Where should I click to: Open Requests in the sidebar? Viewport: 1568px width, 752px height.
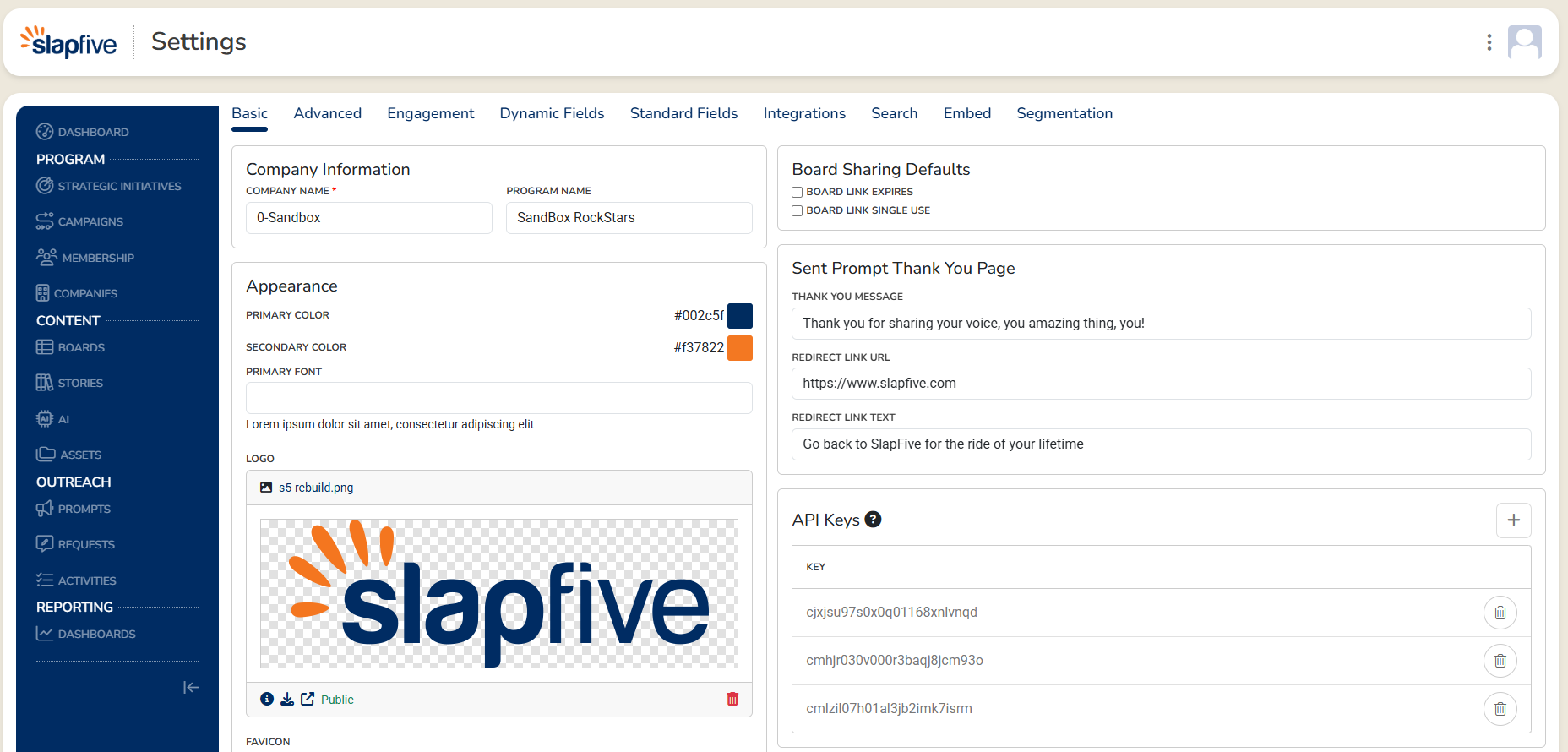coord(76,544)
